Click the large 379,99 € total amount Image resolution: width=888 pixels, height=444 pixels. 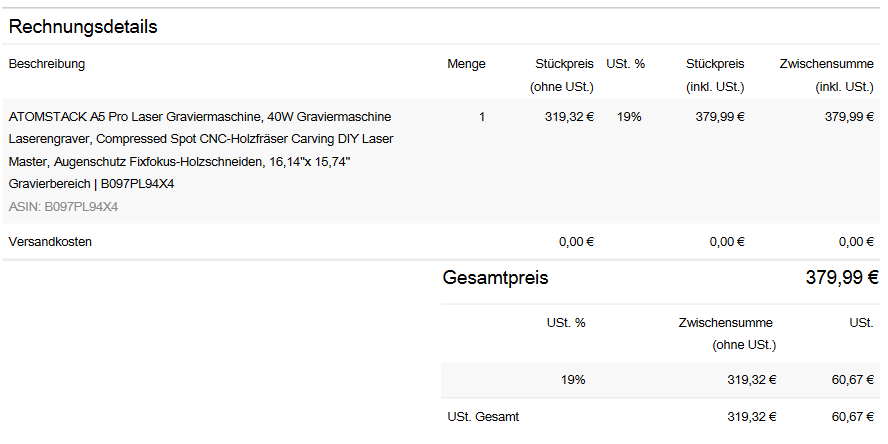pos(841,278)
